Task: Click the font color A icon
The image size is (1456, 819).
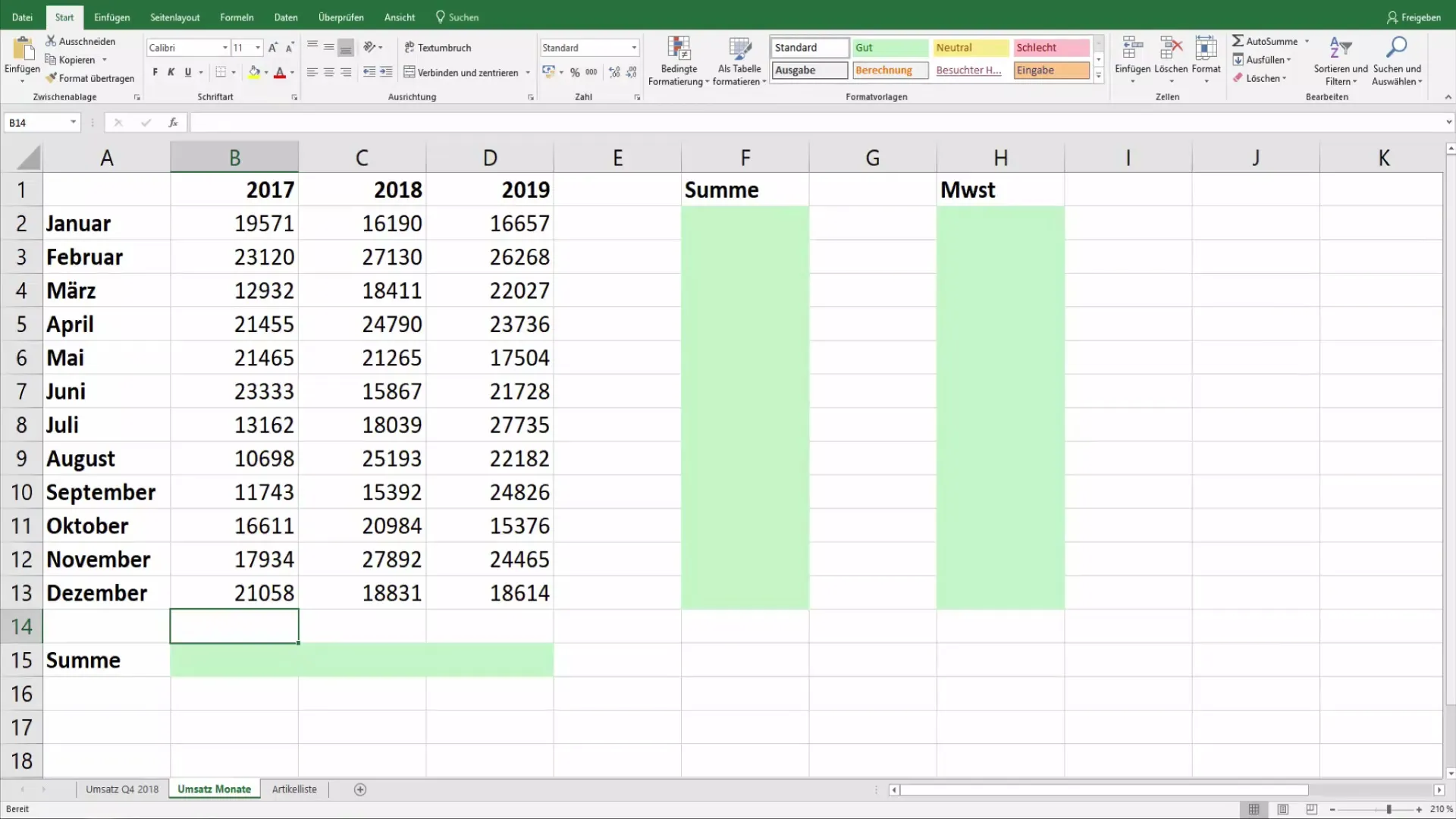Action: (280, 72)
